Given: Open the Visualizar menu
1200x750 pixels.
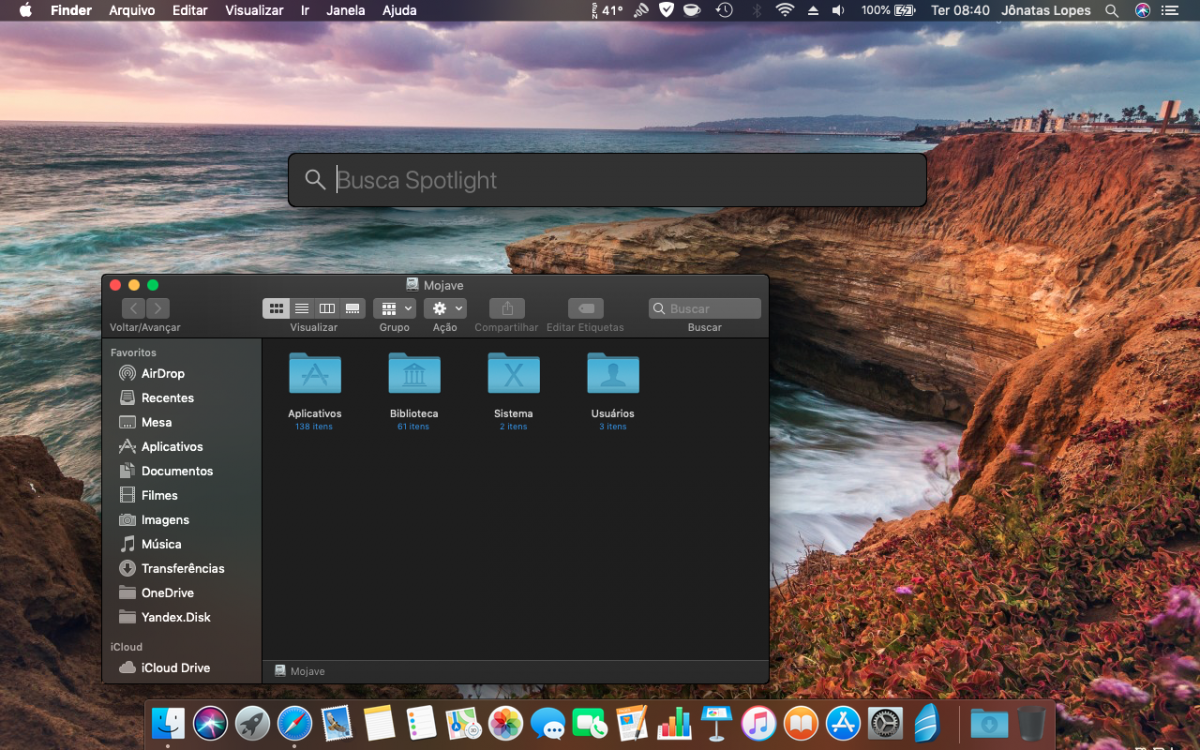Looking at the screenshot, I should coord(254,10).
